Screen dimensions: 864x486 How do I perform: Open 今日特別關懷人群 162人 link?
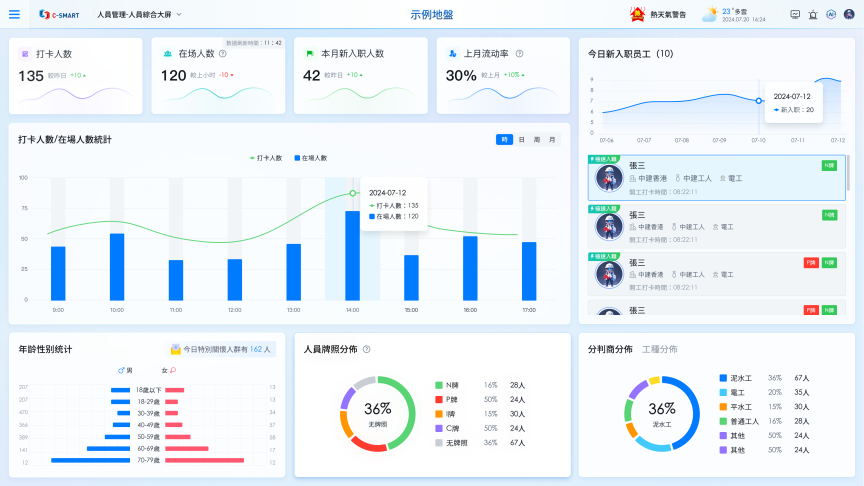tap(221, 350)
